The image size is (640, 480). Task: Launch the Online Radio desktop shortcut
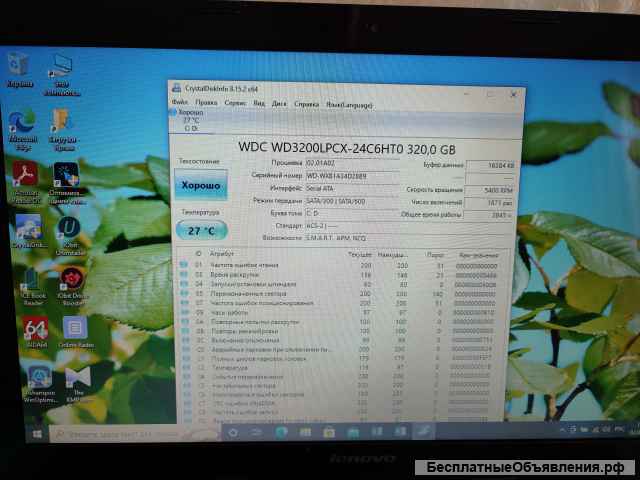75,330
